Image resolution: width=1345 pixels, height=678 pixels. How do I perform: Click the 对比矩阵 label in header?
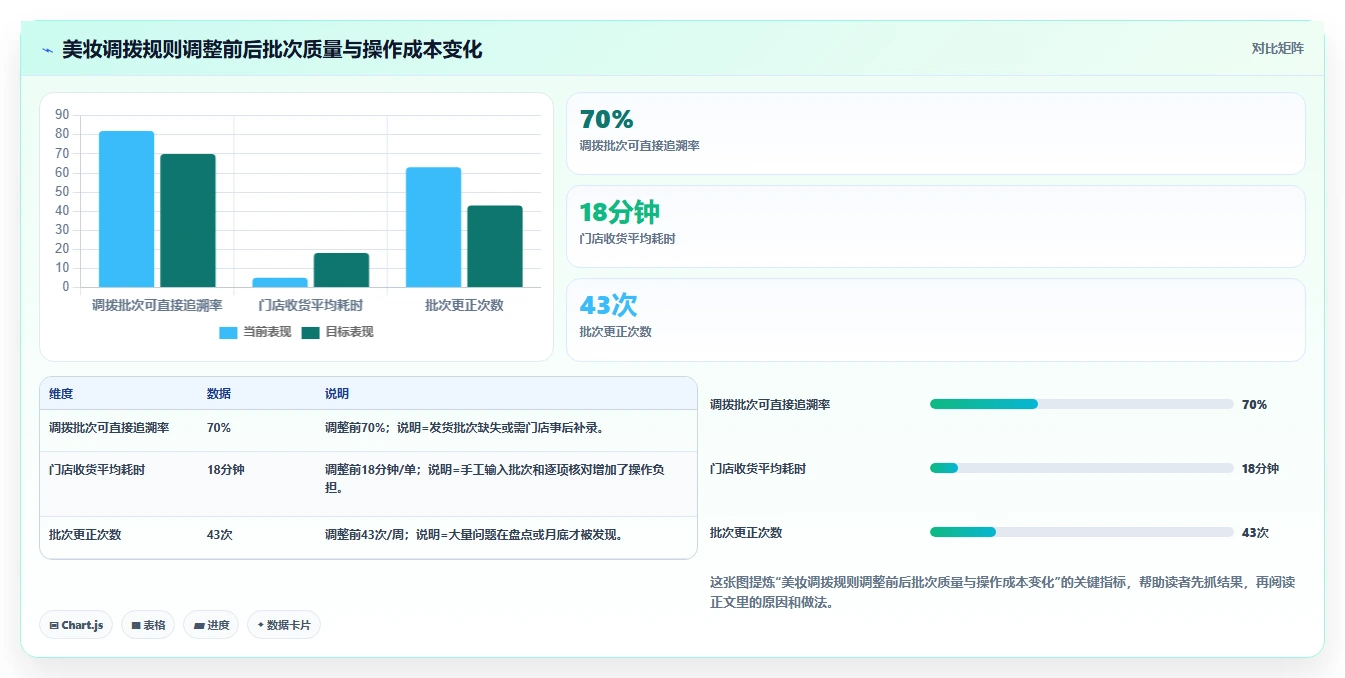[1277, 48]
